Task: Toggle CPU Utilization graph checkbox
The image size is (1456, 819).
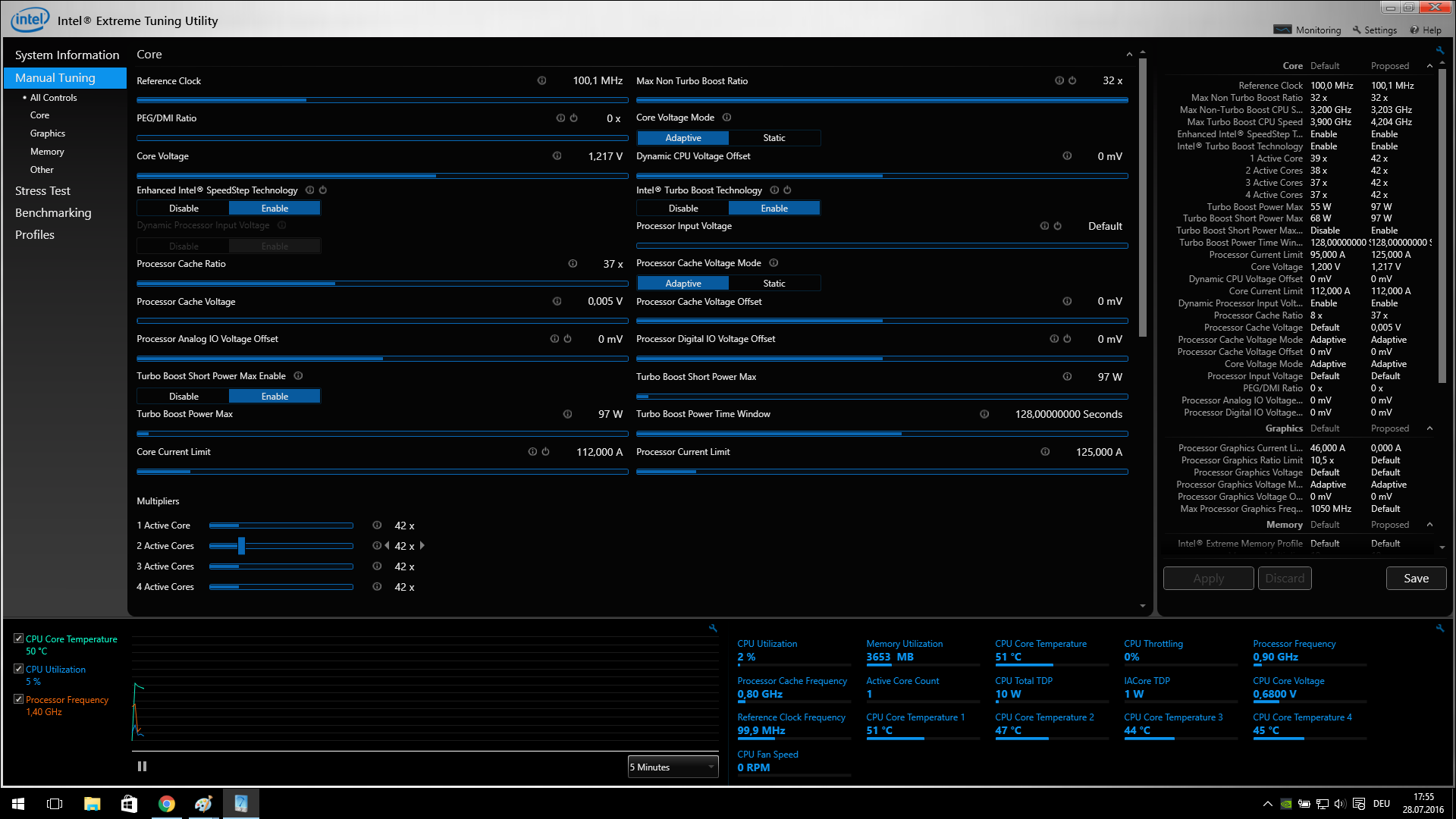Action: pyautogui.click(x=18, y=669)
